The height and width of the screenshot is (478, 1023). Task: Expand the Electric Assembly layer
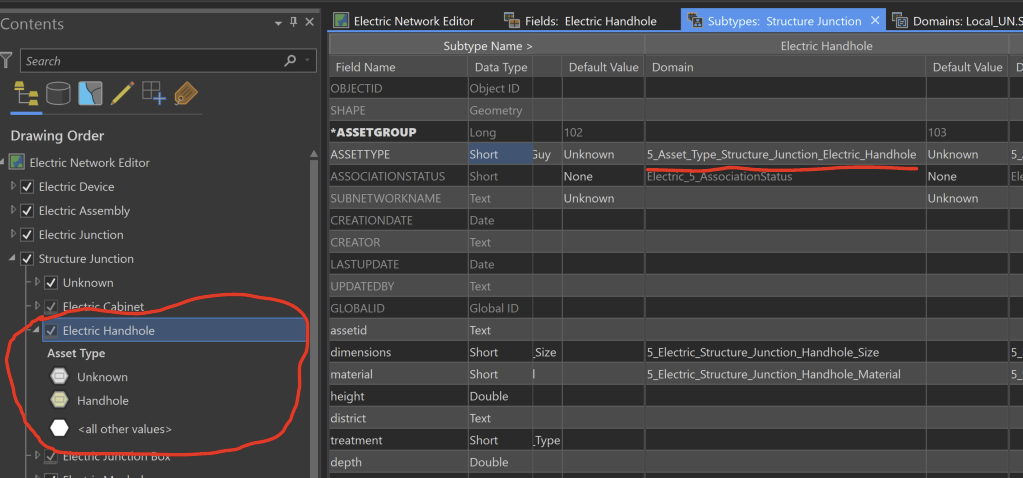click(13, 211)
